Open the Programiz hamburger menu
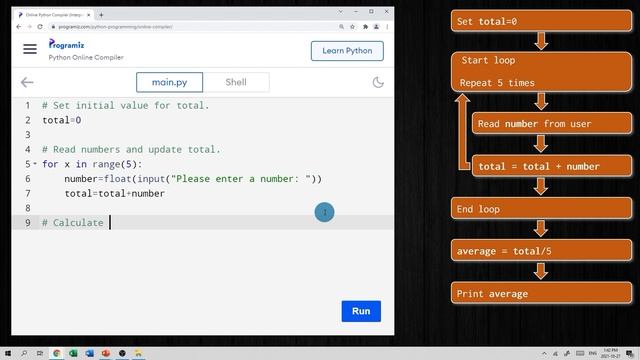Screen dimensions: 640x360 [30, 49]
